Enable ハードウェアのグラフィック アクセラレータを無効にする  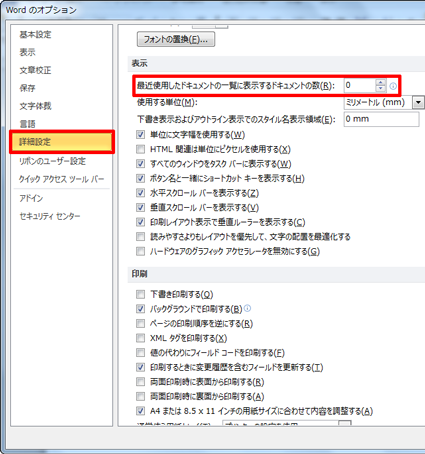click(x=140, y=251)
